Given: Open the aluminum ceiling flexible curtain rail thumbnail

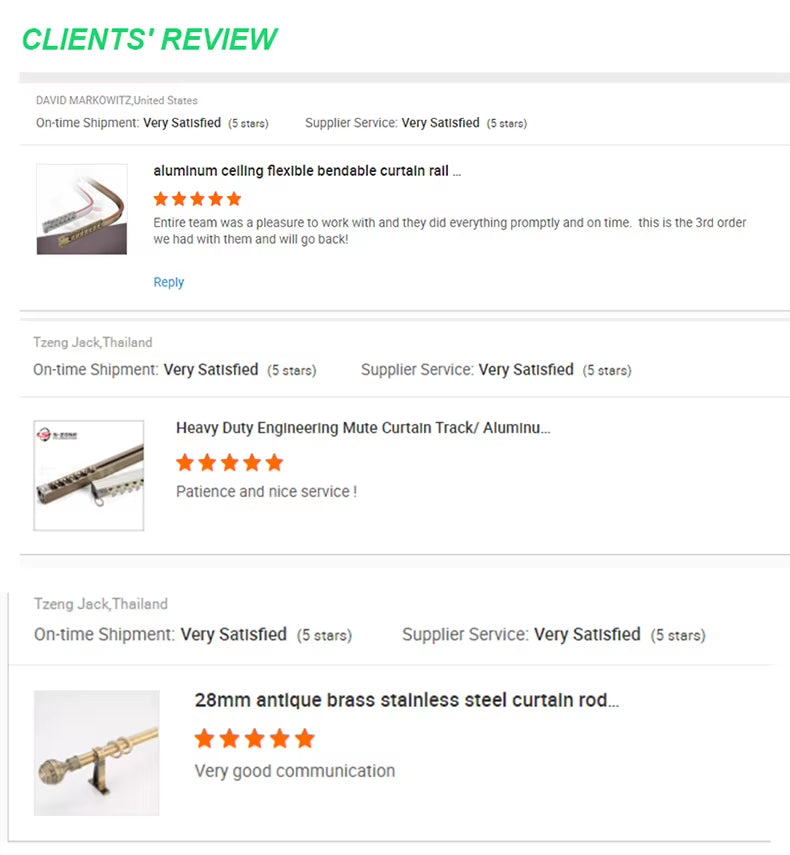Looking at the screenshot, I should click(82, 209).
